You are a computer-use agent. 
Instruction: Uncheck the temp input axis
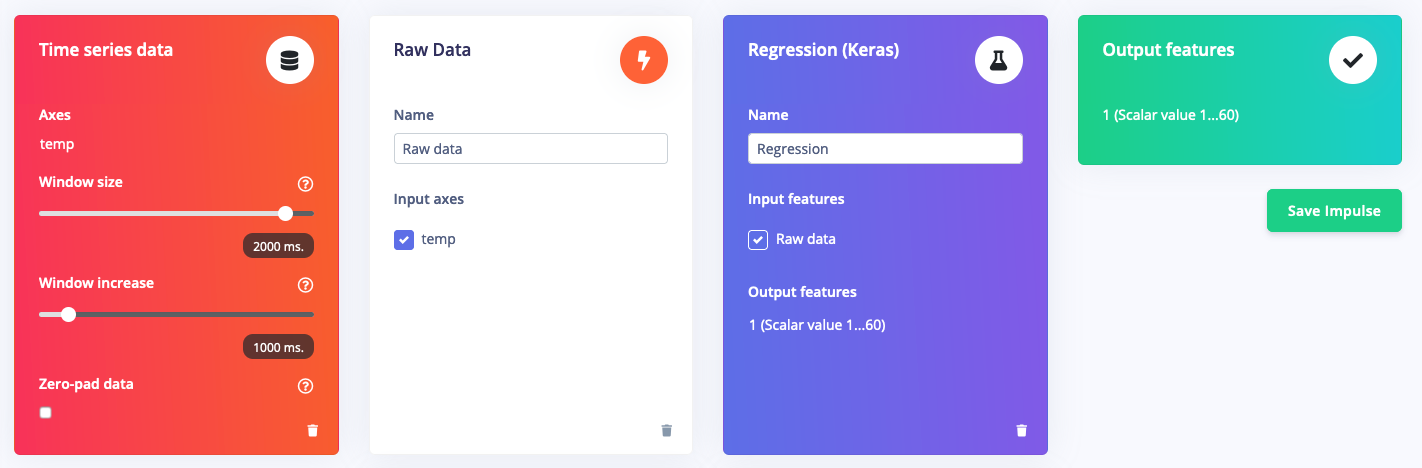pos(404,240)
